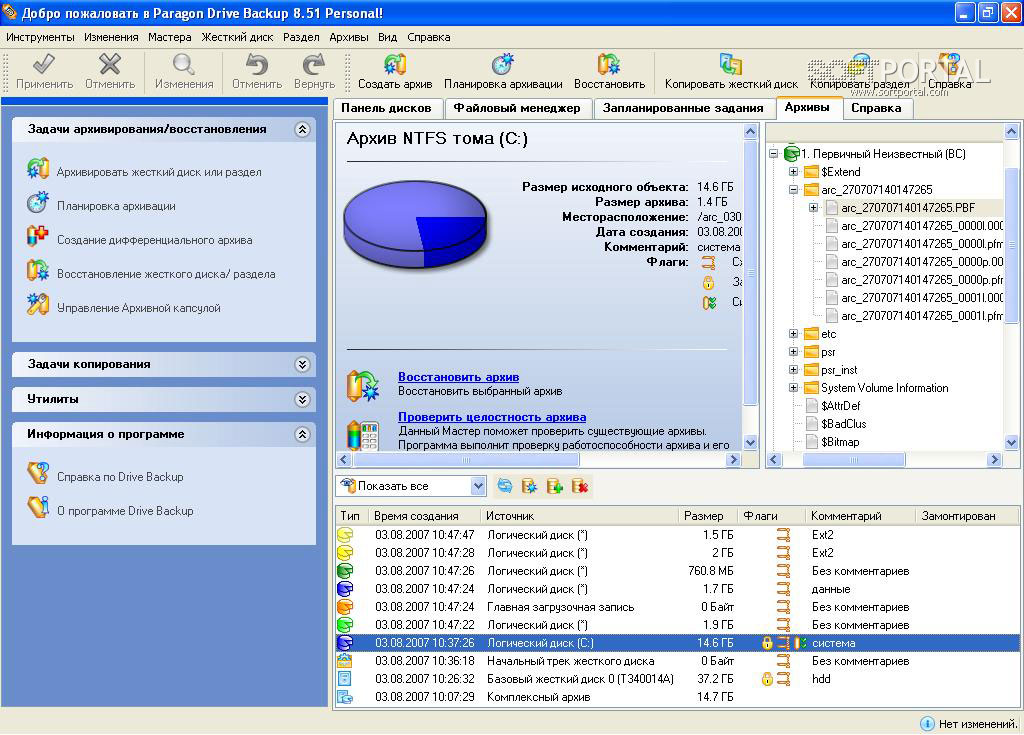Click scroll-down arrow of the file tree panel
This screenshot has width=1024, height=735.
[x=1011, y=442]
